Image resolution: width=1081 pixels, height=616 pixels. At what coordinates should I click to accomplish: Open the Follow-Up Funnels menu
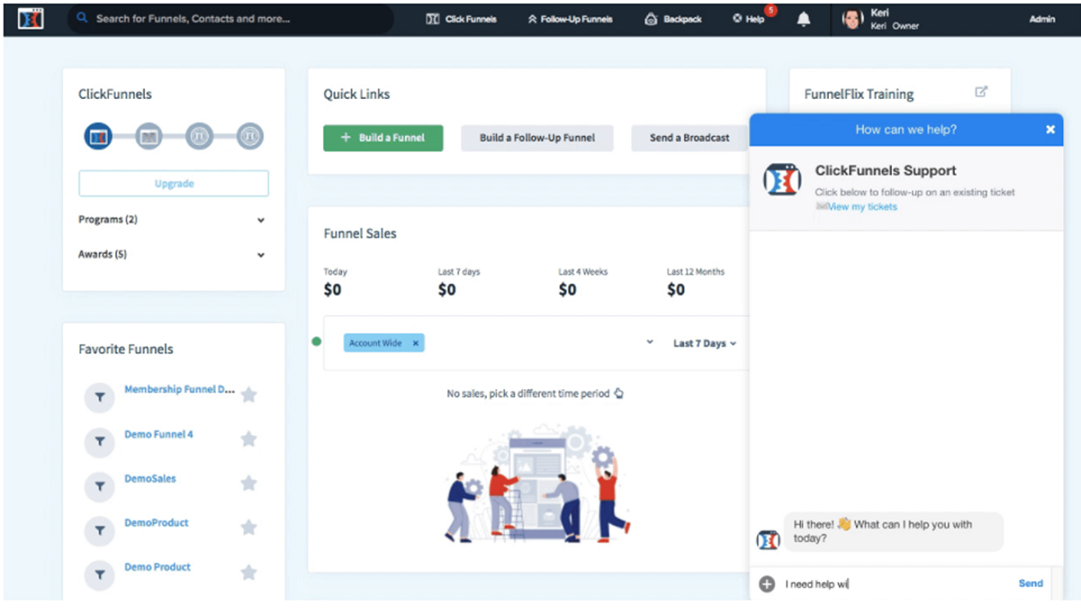[x=570, y=19]
